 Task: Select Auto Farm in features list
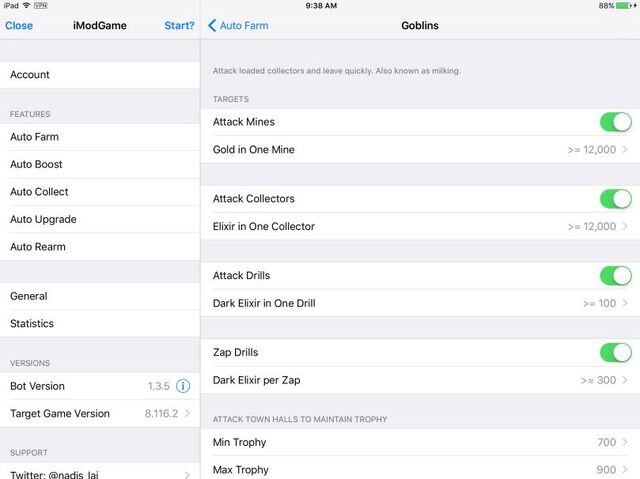click(x=100, y=137)
